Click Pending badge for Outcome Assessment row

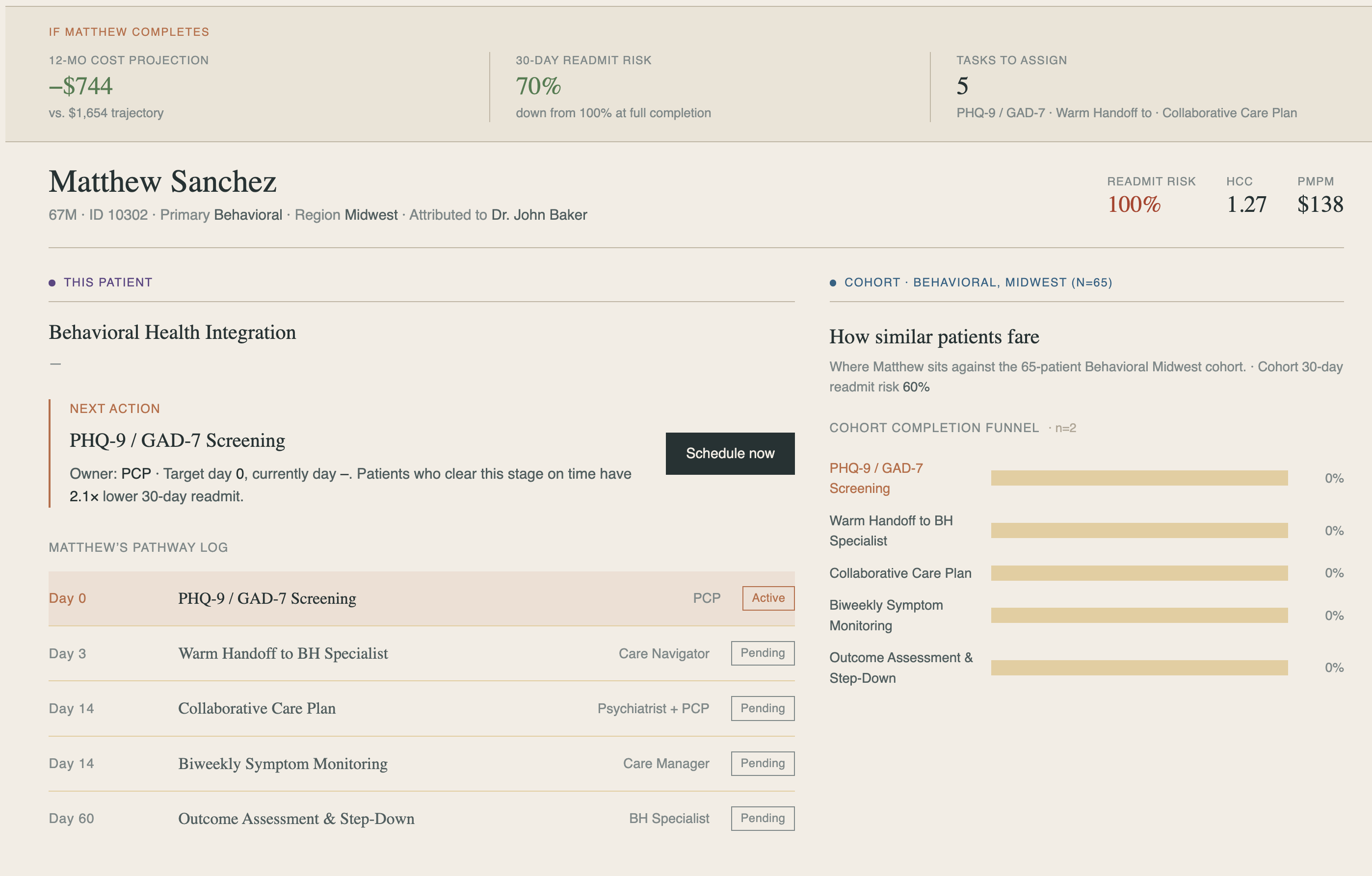[x=763, y=819]
